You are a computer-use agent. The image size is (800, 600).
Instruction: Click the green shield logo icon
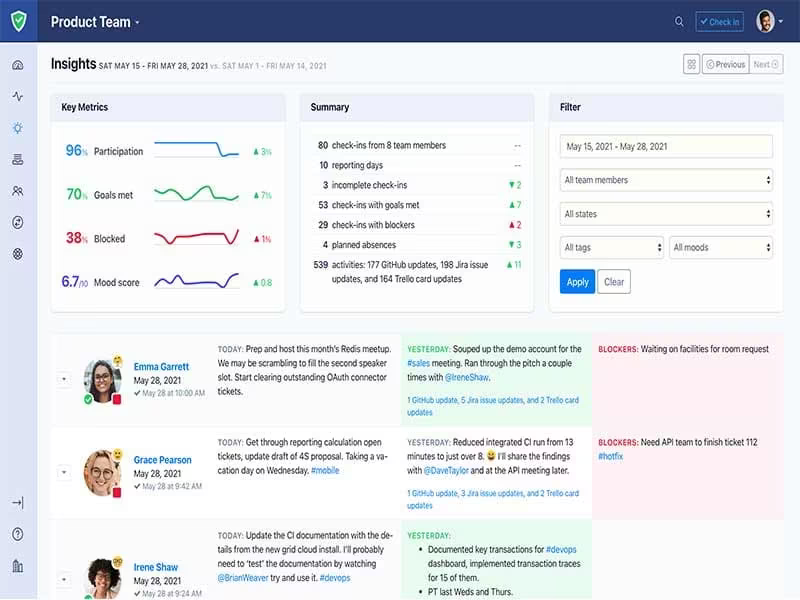pos(18,21)
